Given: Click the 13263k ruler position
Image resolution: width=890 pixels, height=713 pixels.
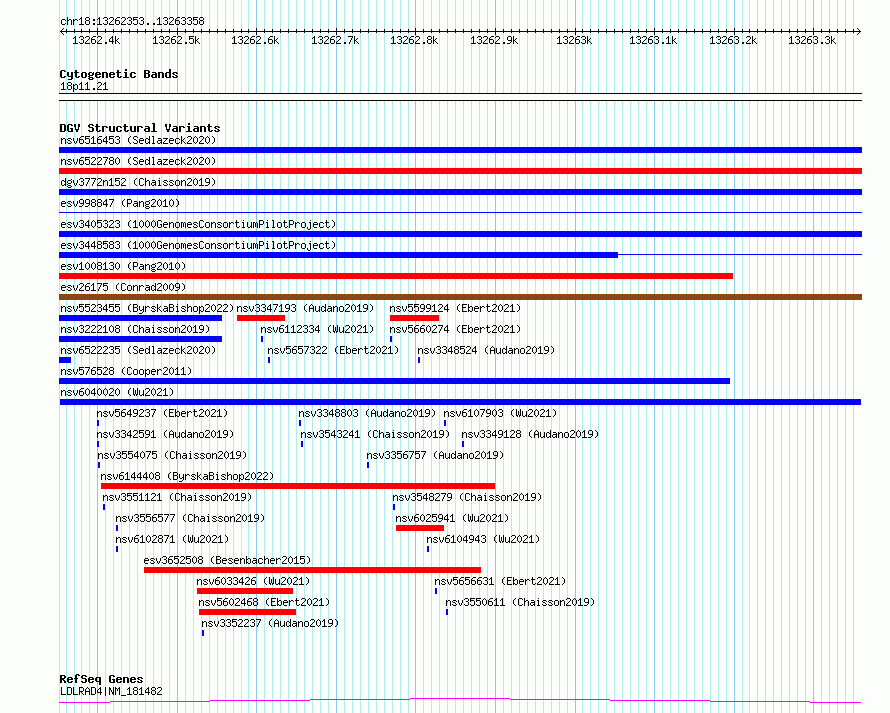Looking at the screenshot, I should coord(574,41).
